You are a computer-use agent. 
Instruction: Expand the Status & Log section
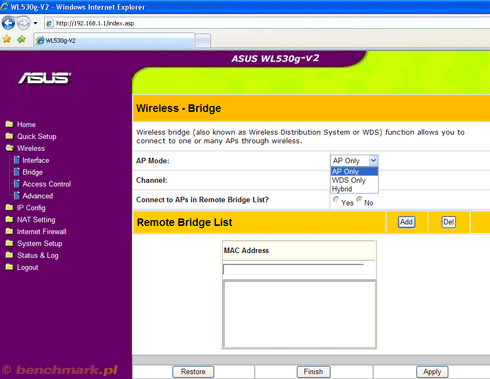pyautogui.click(x=38, y=255)
